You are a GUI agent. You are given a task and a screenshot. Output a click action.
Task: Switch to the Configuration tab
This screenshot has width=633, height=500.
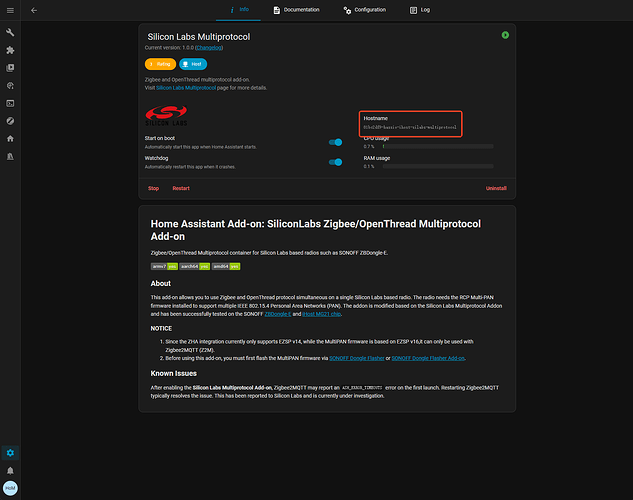coord(365,10)
